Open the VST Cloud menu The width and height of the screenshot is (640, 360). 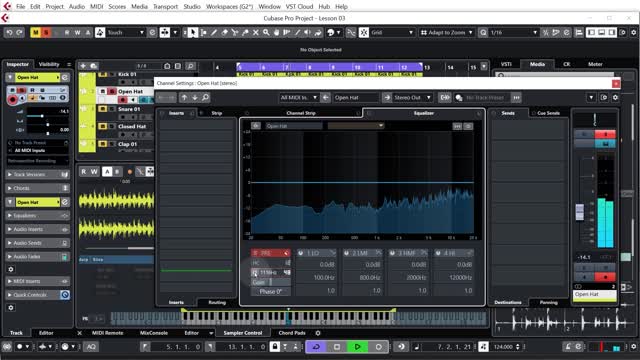point(299,7)
